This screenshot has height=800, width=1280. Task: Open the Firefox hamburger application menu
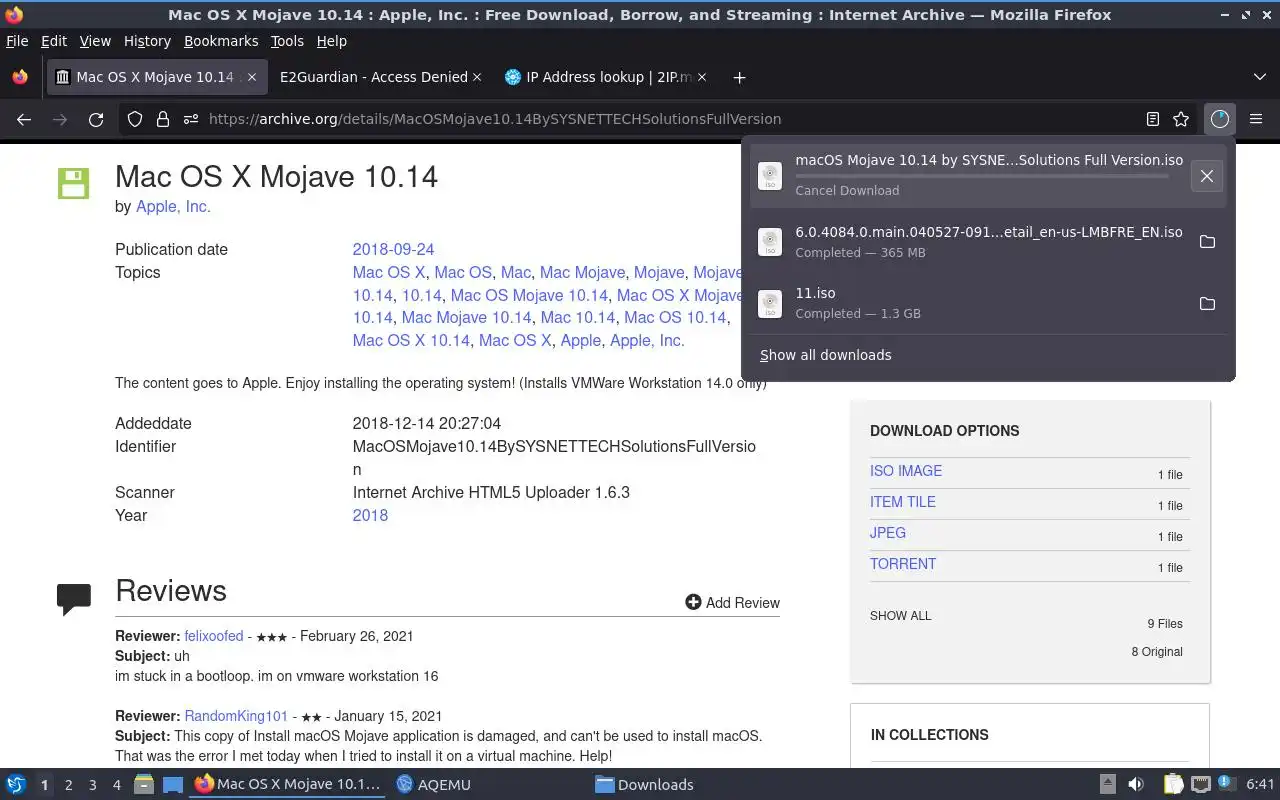tap(1256, 119)
